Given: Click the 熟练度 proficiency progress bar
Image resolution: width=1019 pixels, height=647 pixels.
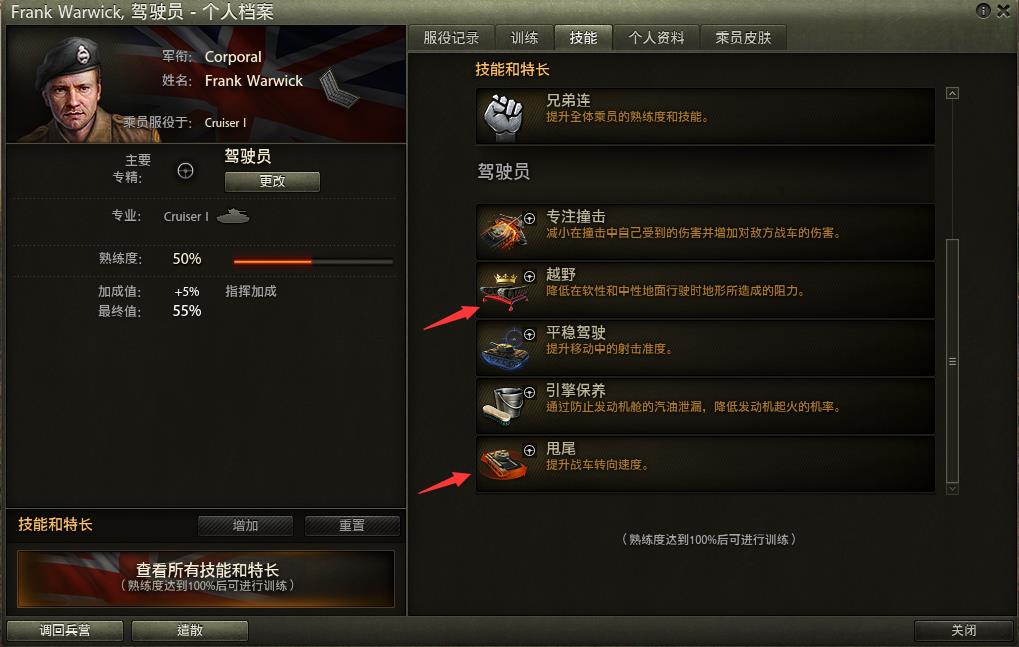Looking at the screenshot, I should click(x=313, y=262).
